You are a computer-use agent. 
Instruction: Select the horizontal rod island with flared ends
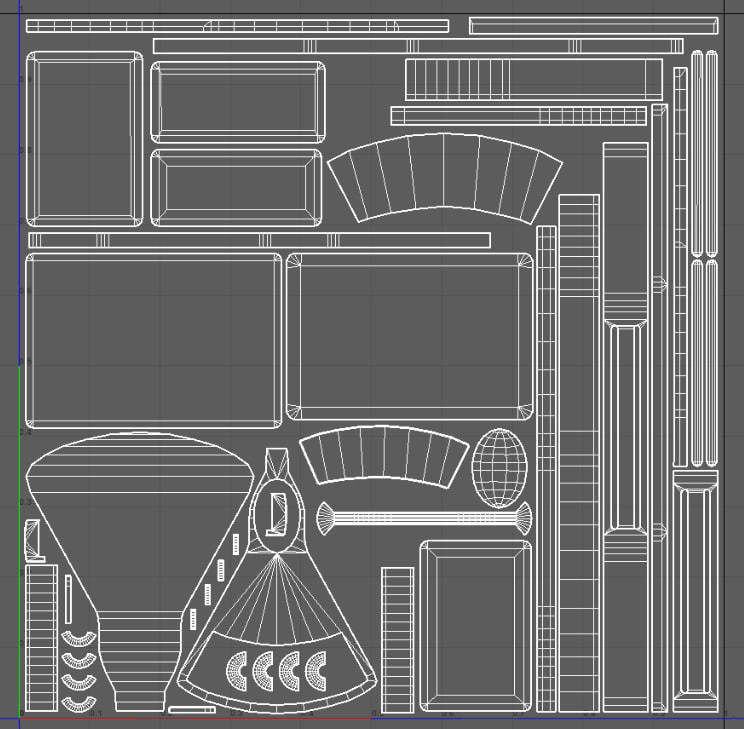[424, 518]
